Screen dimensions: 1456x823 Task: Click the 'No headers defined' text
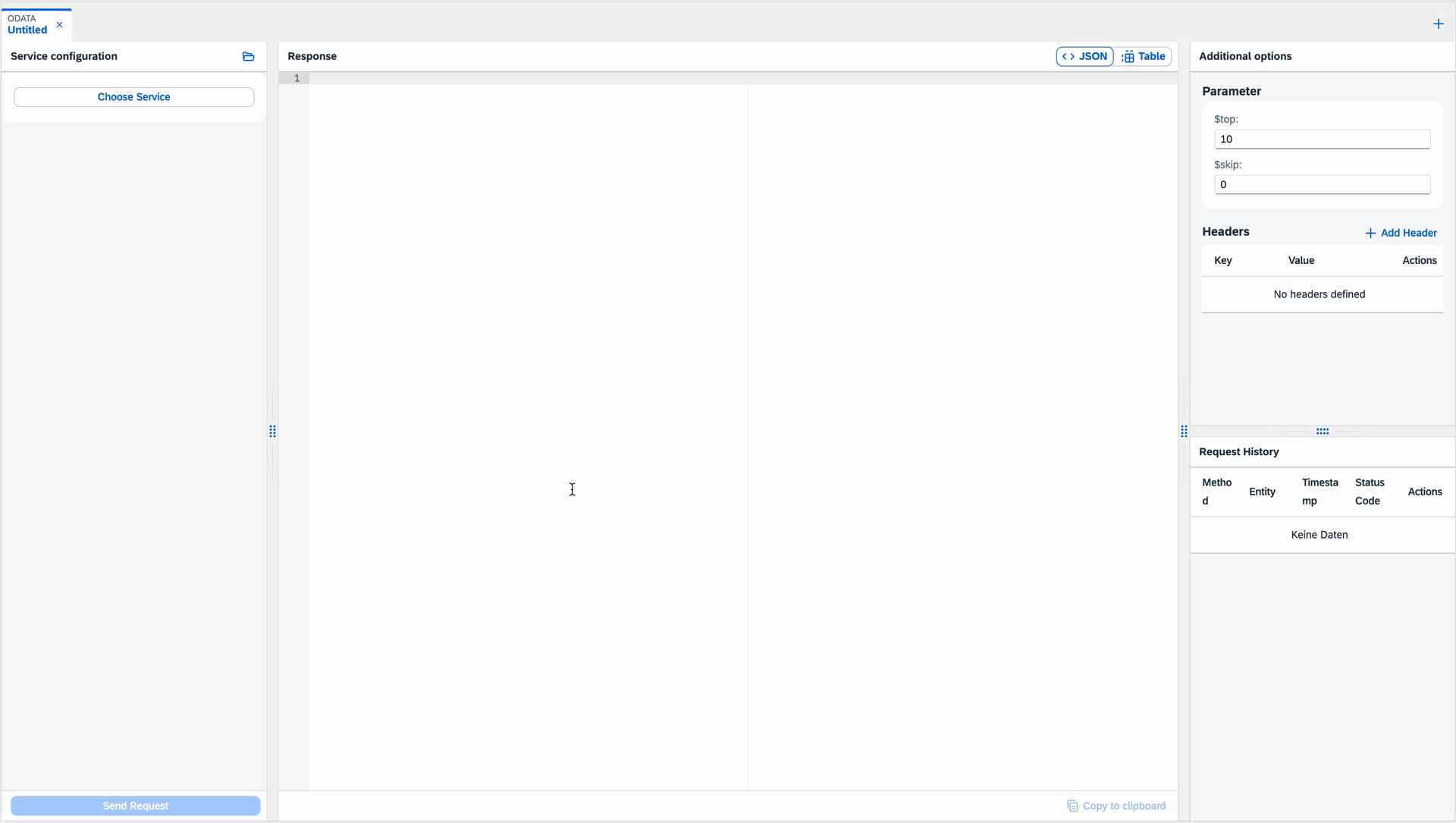click(1319, 295)
